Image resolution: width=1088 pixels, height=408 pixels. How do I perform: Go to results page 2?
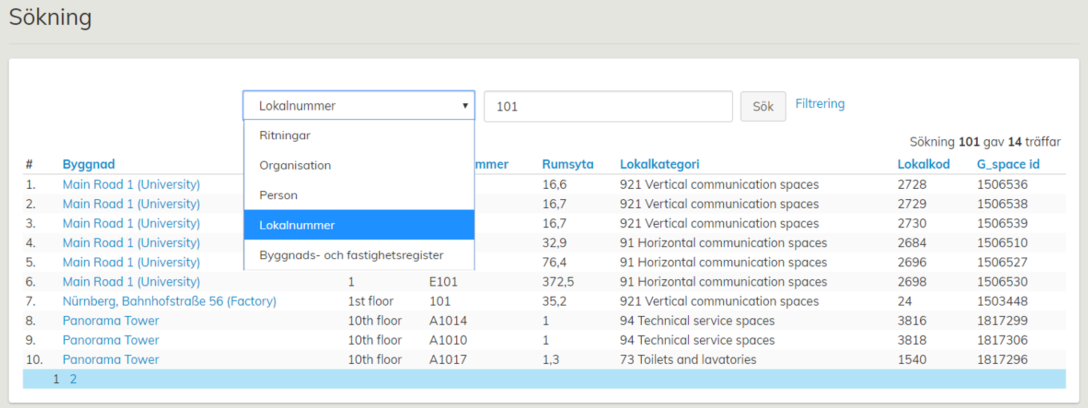pyautogui.click(x=73, y=379)
